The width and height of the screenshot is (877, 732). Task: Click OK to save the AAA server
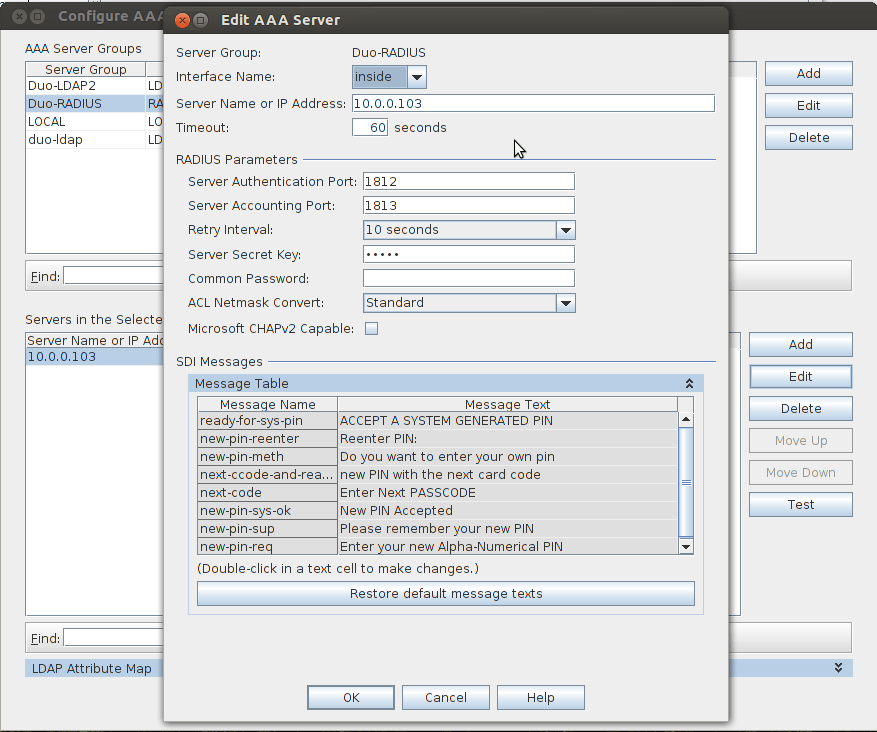pyautogui.click(x=350, y=697)
